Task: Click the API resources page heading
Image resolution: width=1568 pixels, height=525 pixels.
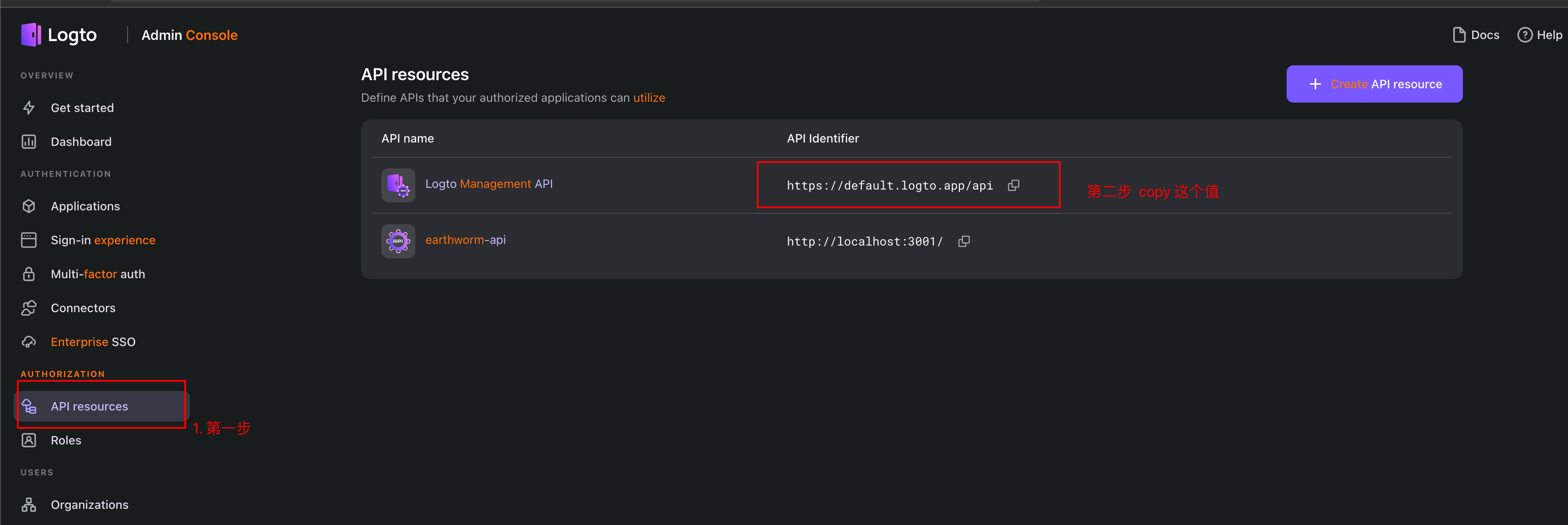Action: (414, 74)
